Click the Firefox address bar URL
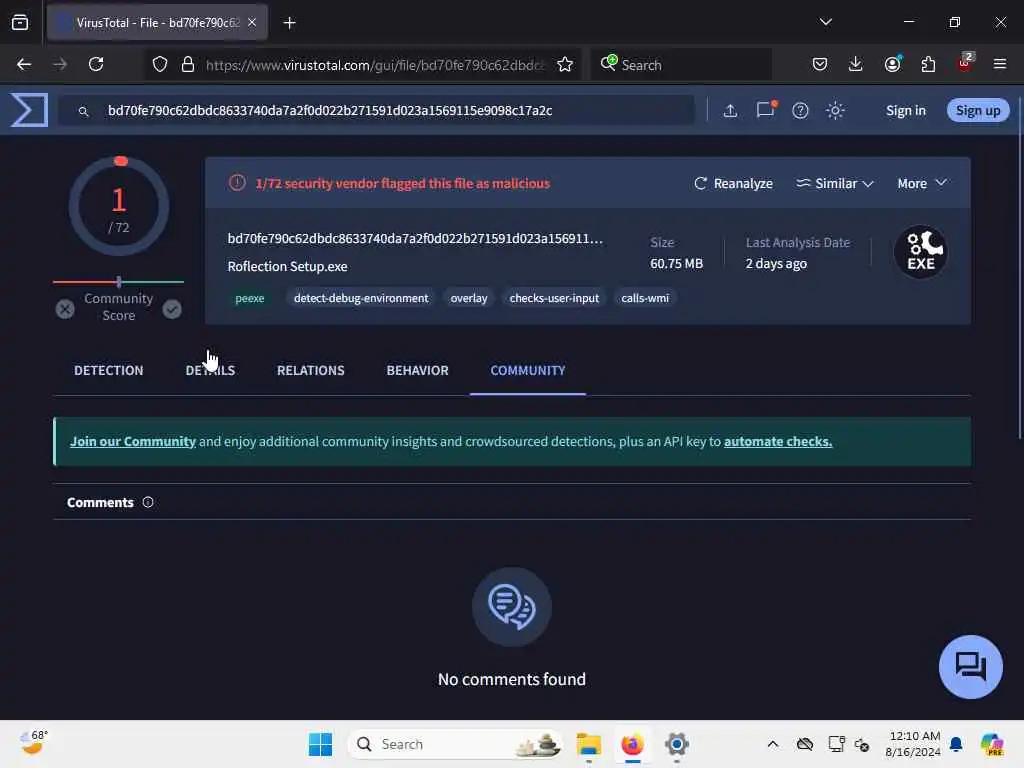This screenshot has width=1024, height=768. click(x=374, y=65)
